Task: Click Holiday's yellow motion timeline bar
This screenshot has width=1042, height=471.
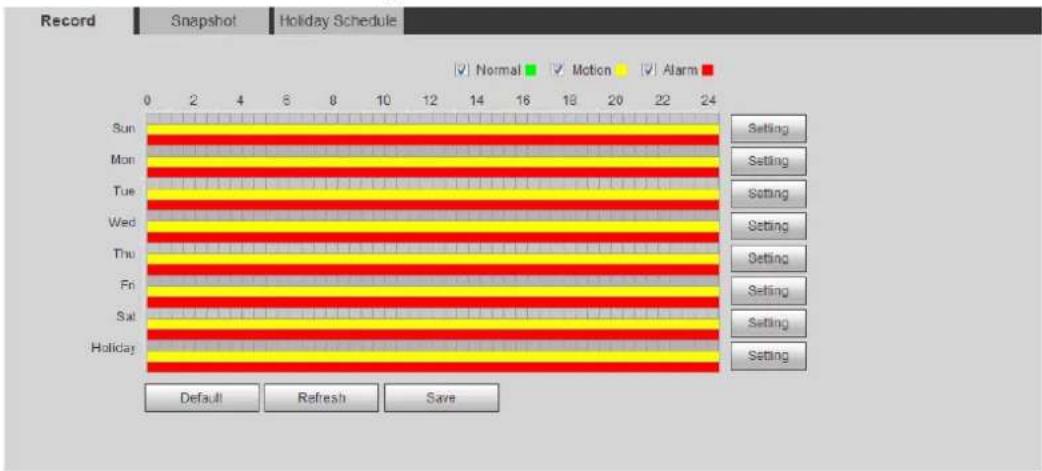Action: tap(433, 356)
